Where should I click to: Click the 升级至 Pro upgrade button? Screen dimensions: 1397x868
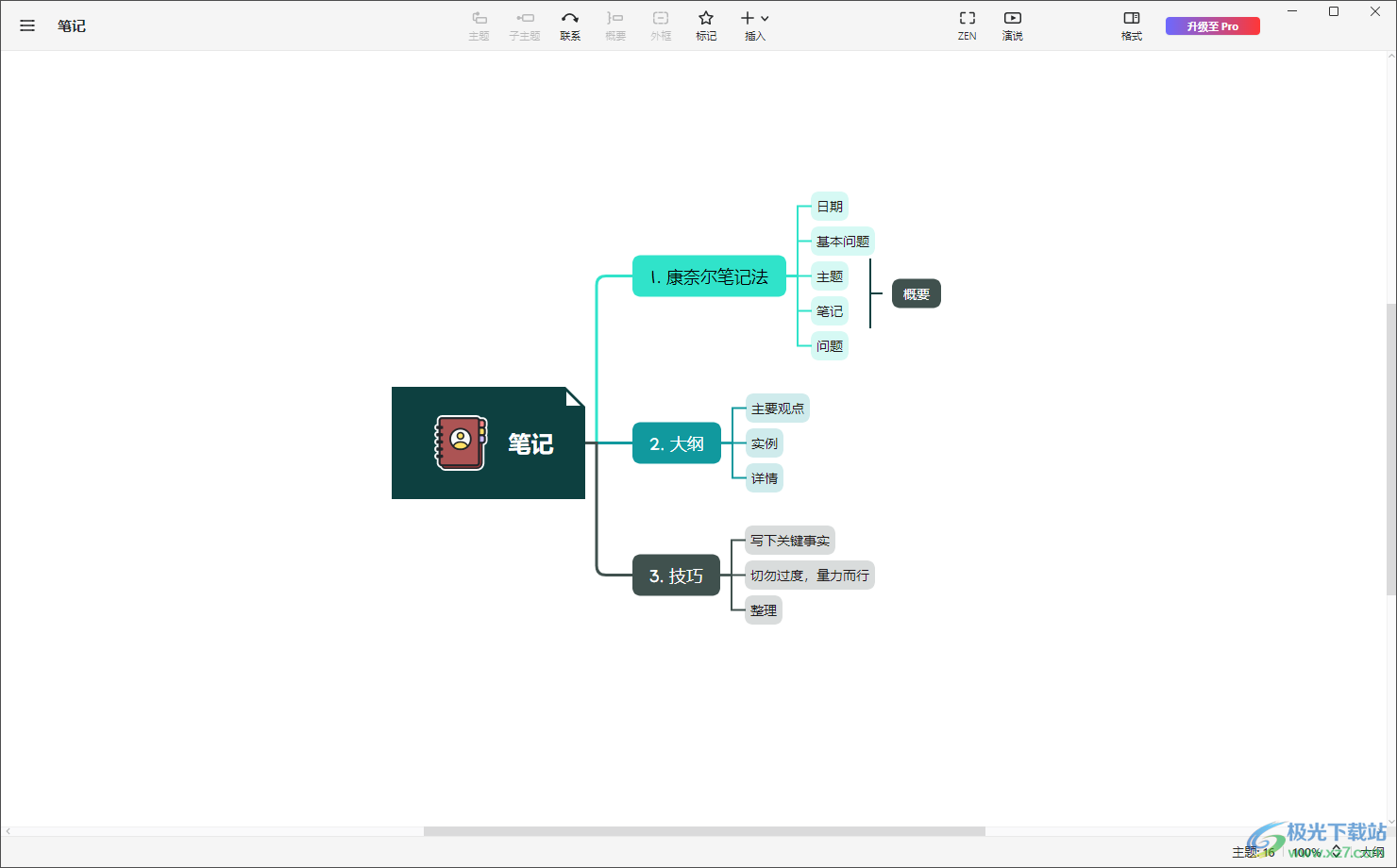(x=1213, y=26)
